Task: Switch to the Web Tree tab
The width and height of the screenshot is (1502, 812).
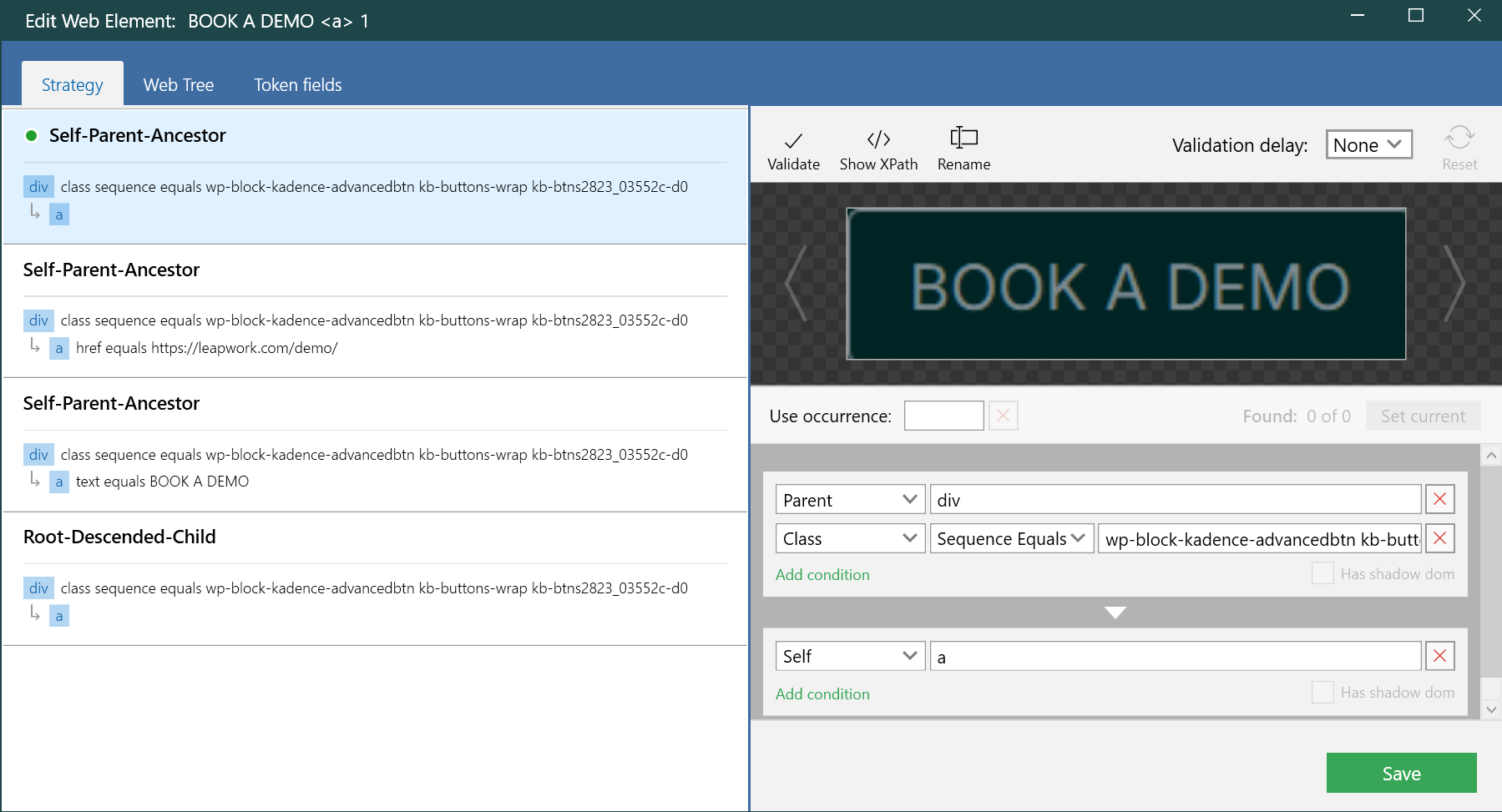Action: (x=179, y=84)
